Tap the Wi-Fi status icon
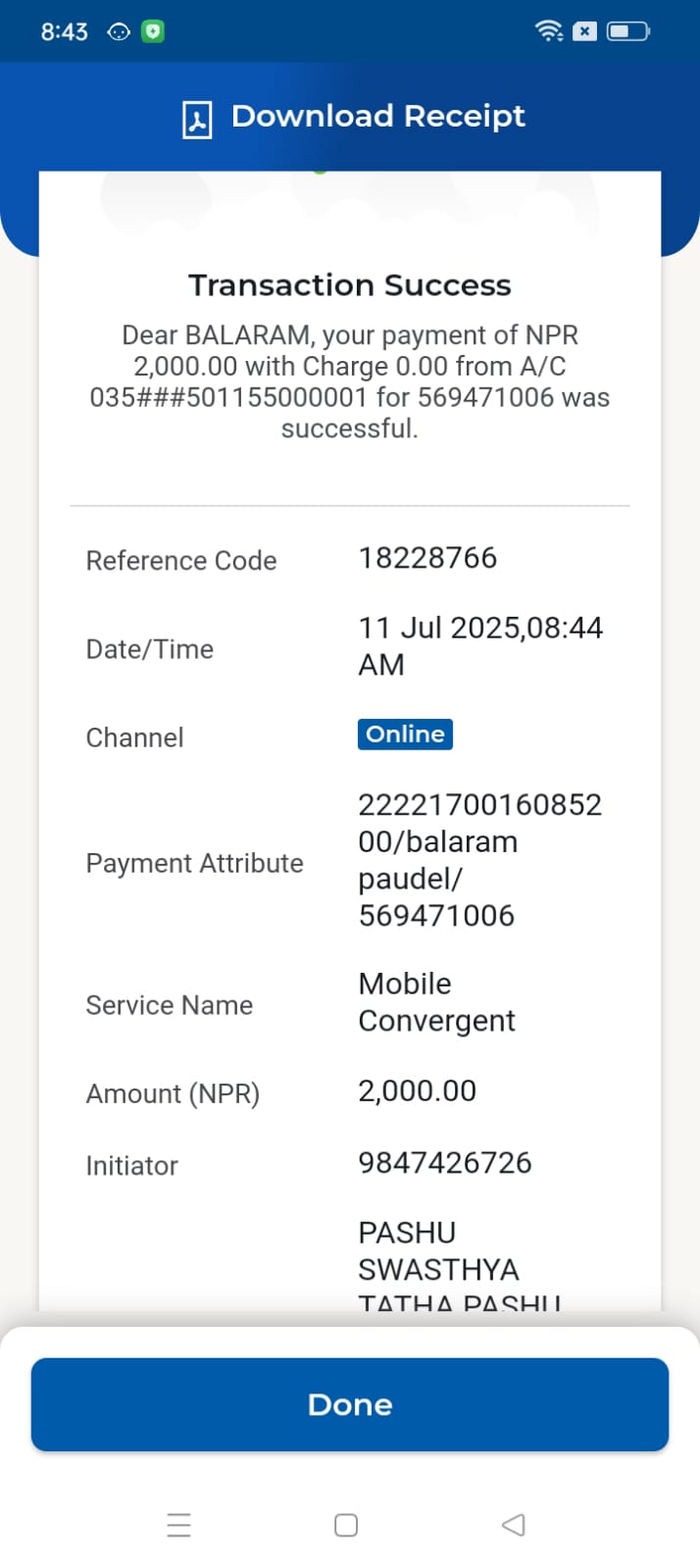Viewport: 700px width, 1568px height. pyautogui.click(x=549, y=31)
